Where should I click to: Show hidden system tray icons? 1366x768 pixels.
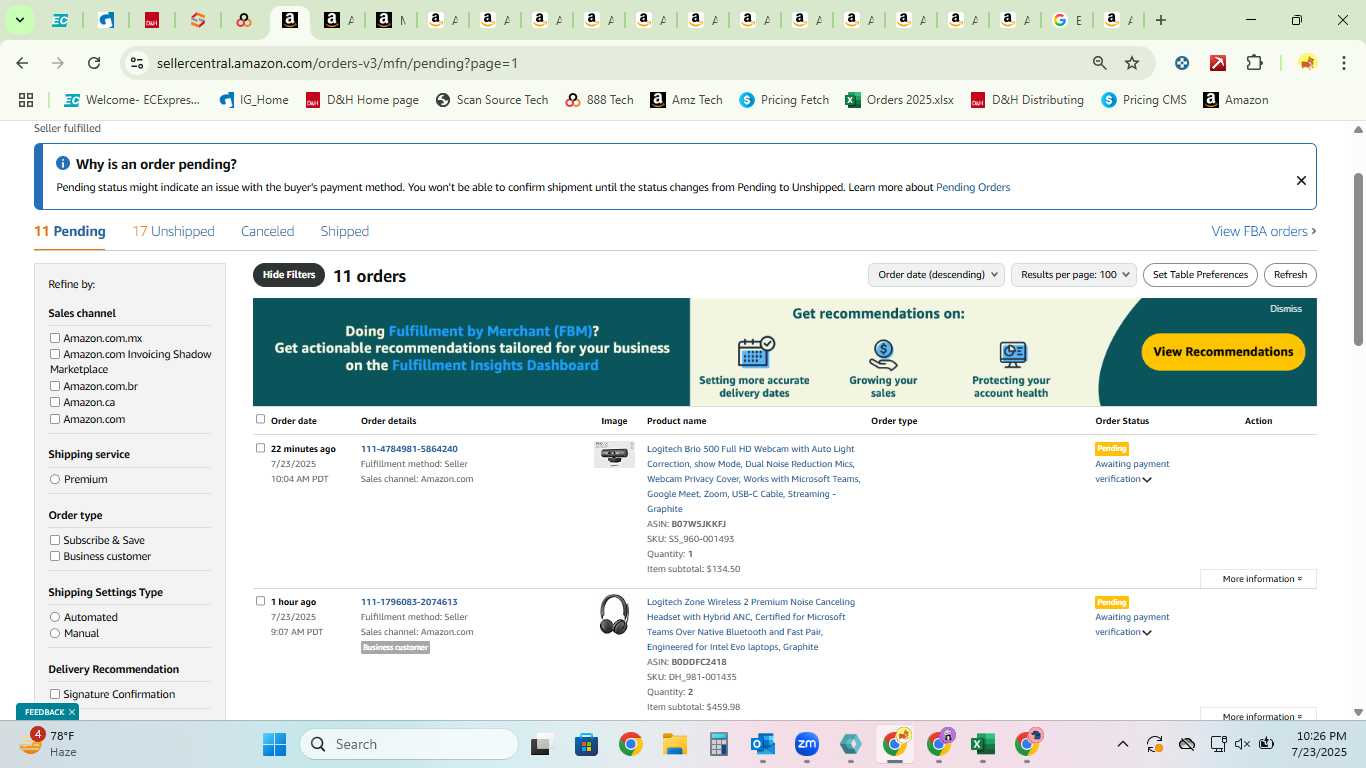click(x=1122, y=744)
